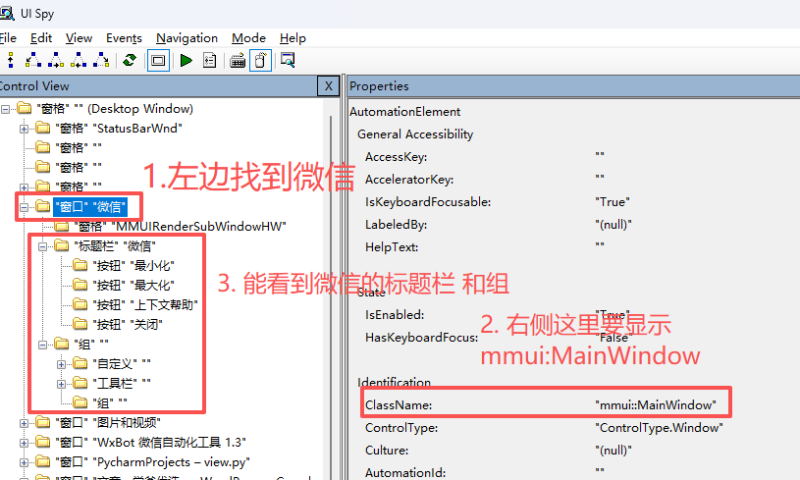The image size is (800, 480).
Task: Expand the WxBot 微信自动化工具 1.3 node
Action: 24,443
